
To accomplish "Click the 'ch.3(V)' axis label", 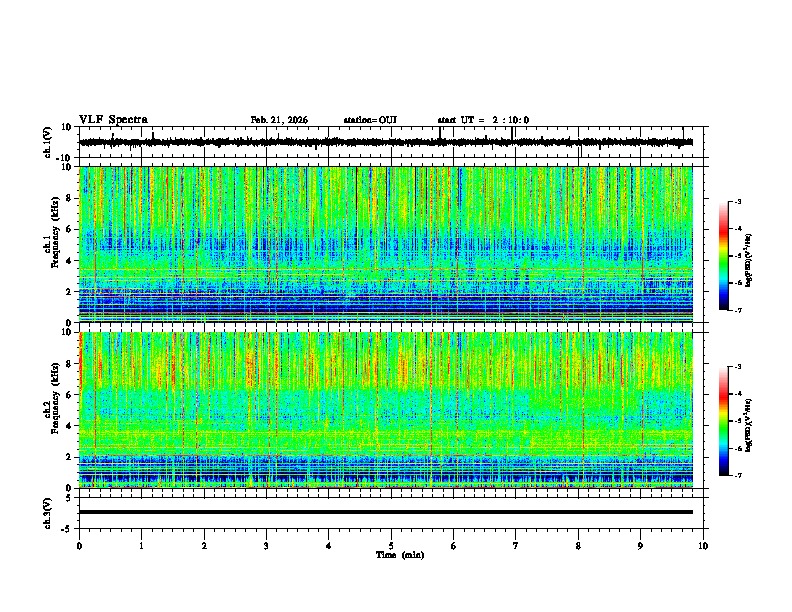I will pos(48,514).
